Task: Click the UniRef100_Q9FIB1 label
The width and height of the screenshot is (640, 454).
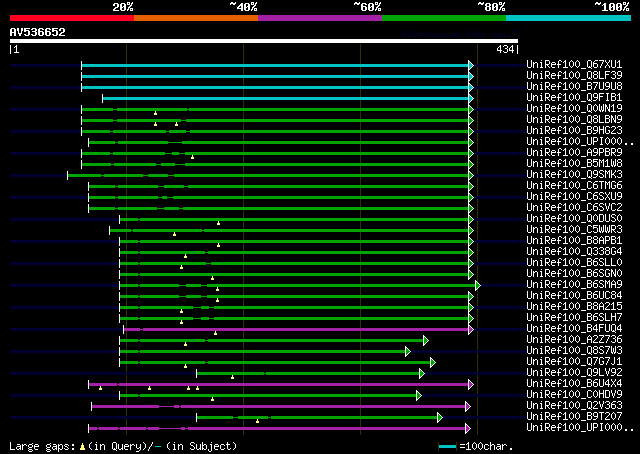Action: 574,98
